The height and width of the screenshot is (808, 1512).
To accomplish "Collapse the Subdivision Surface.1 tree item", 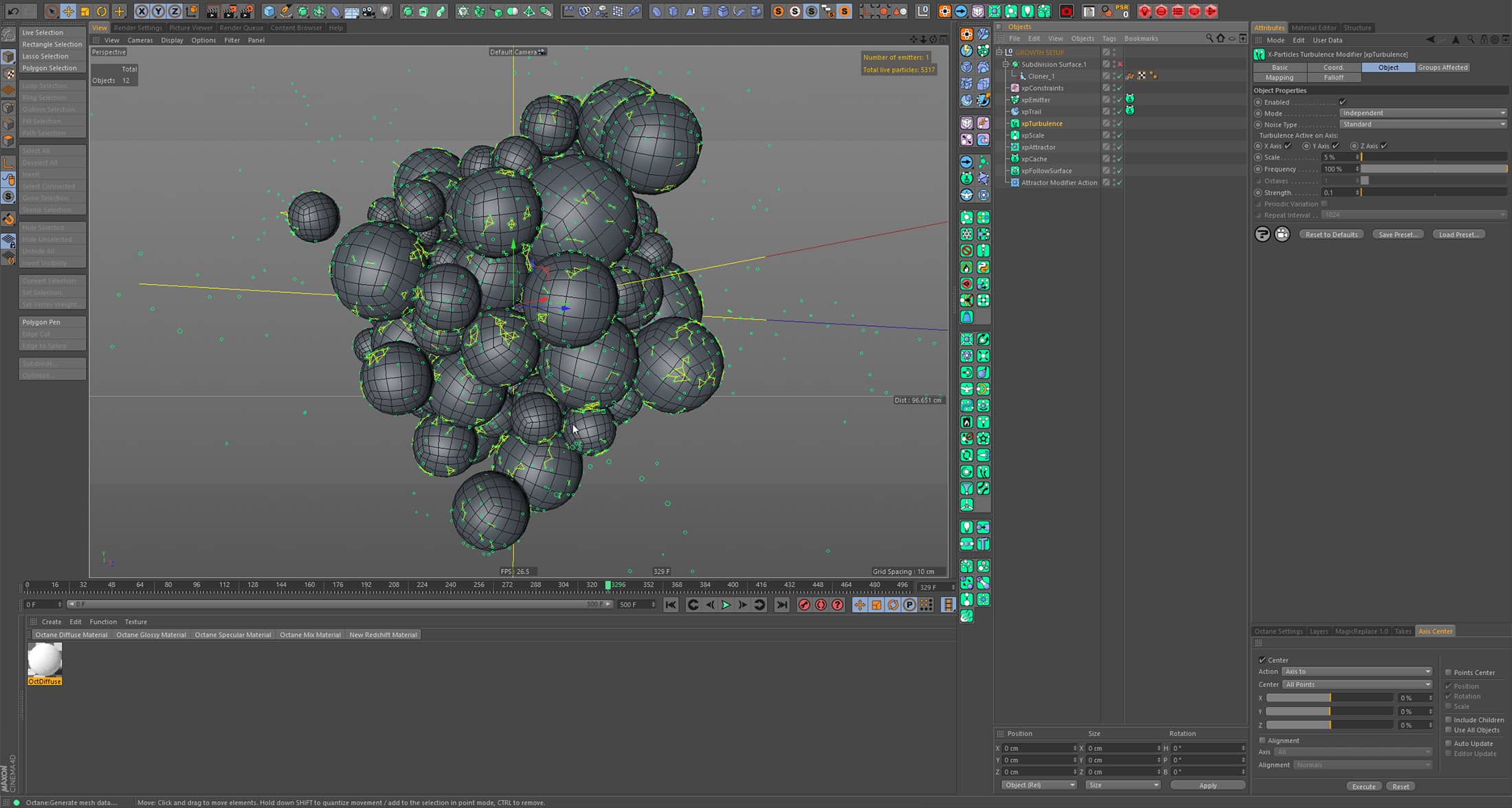I will [1005, 64].
